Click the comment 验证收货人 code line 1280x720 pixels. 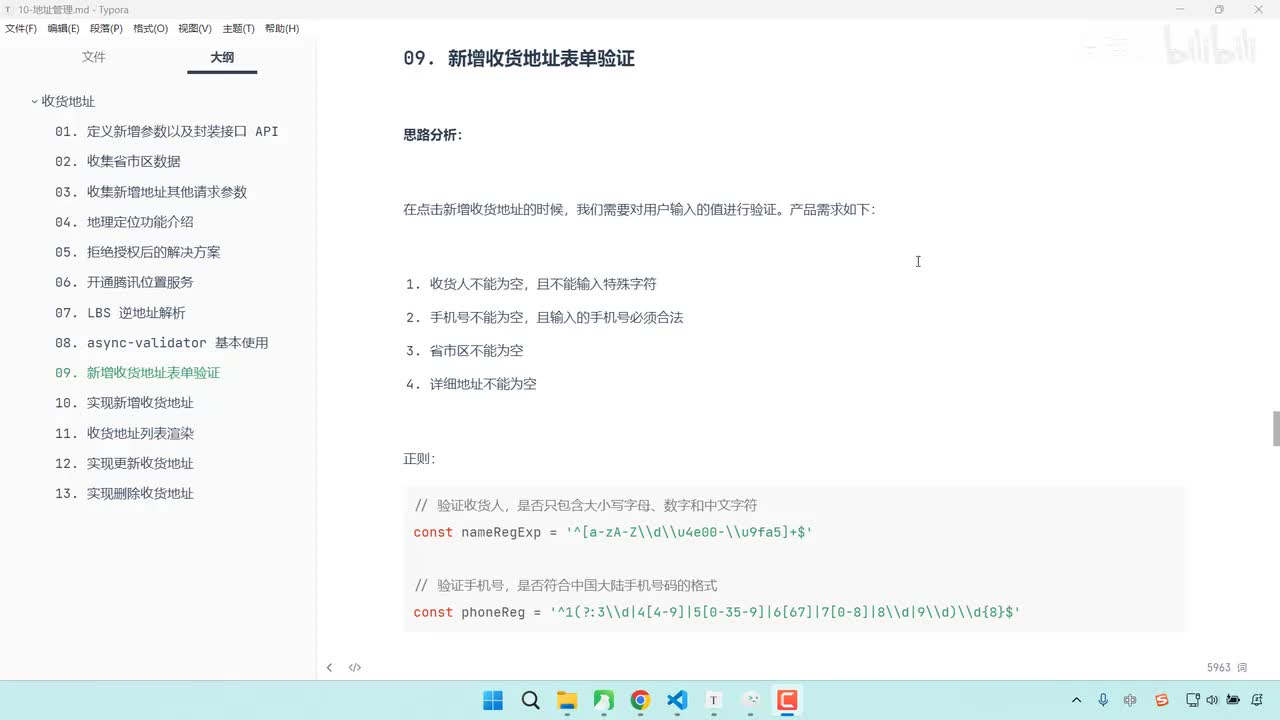[585, 505]
